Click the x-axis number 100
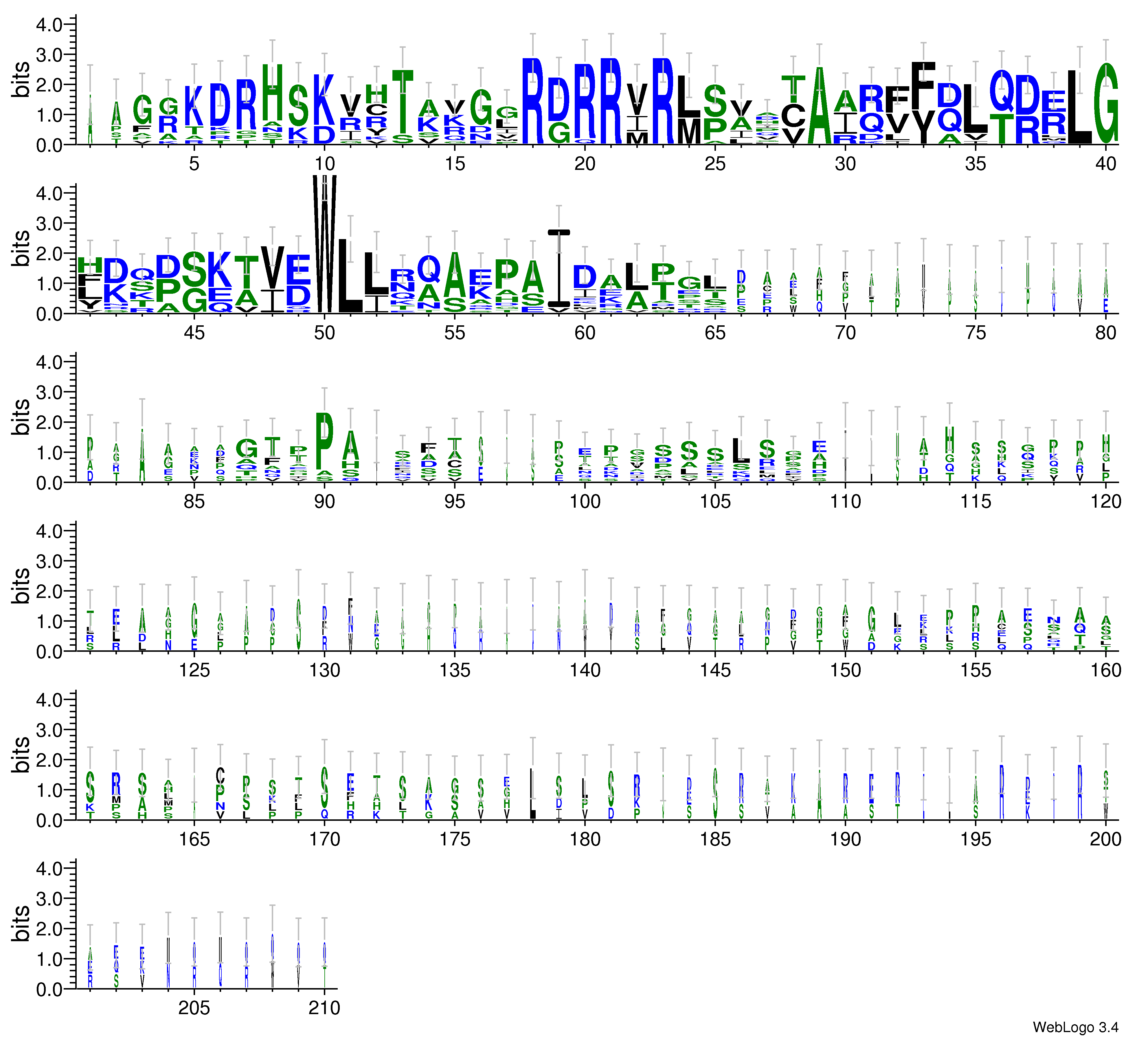 [x=585, y=502]
